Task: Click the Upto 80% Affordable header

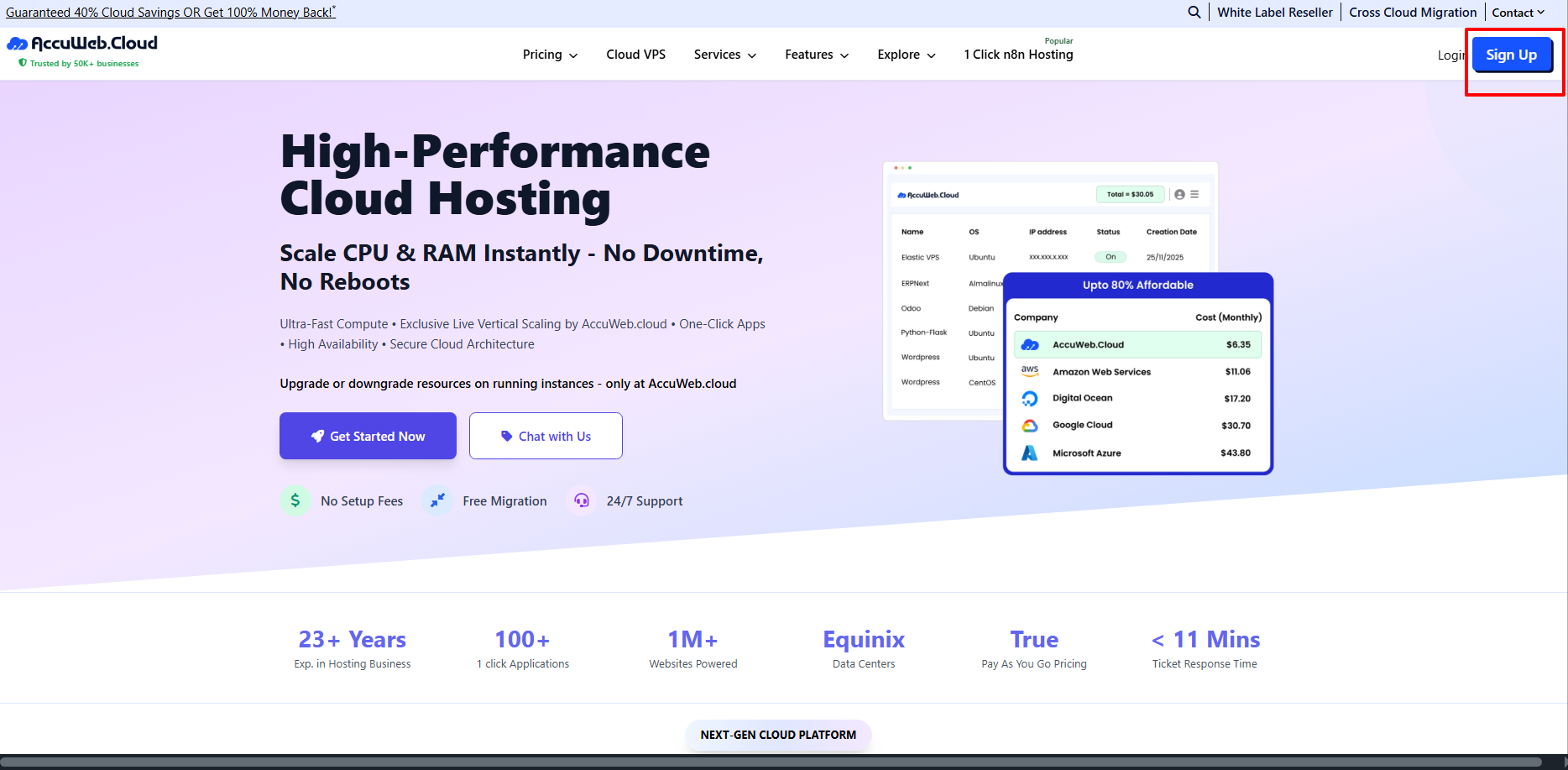Action: (x=1137, y=285)
